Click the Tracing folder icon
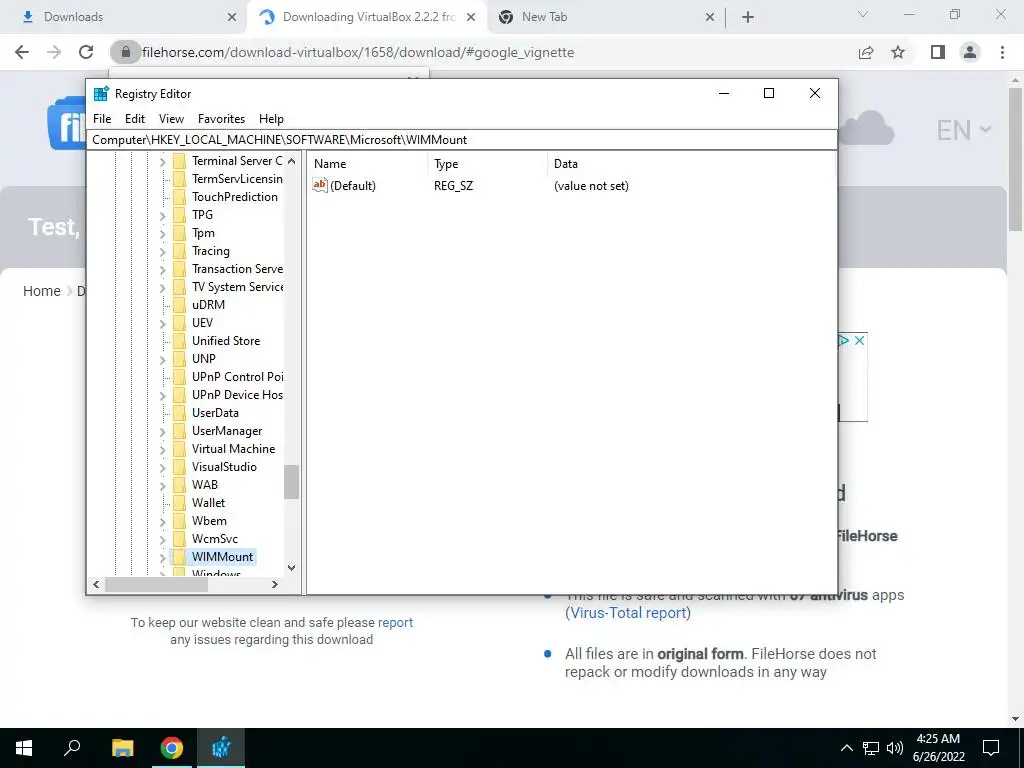This screenshot has width=1024, height=768. (x=180, y=251)
